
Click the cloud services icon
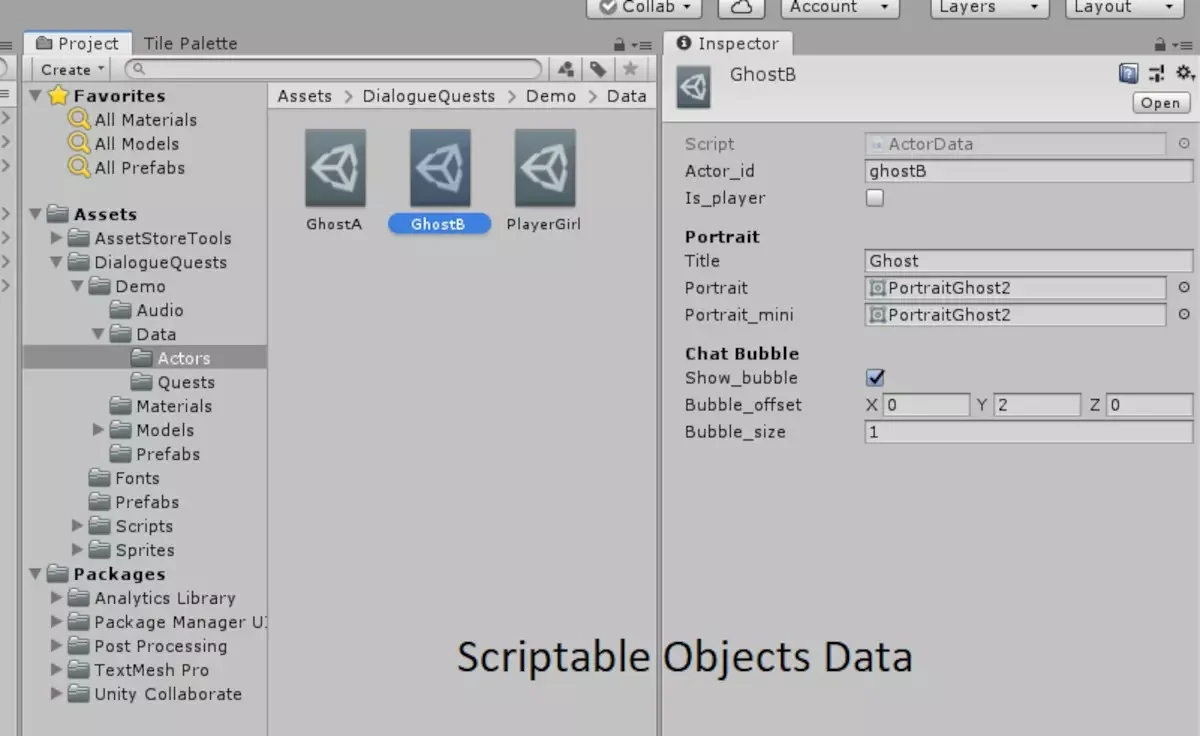pyautogui.click(x=741, y=7)
